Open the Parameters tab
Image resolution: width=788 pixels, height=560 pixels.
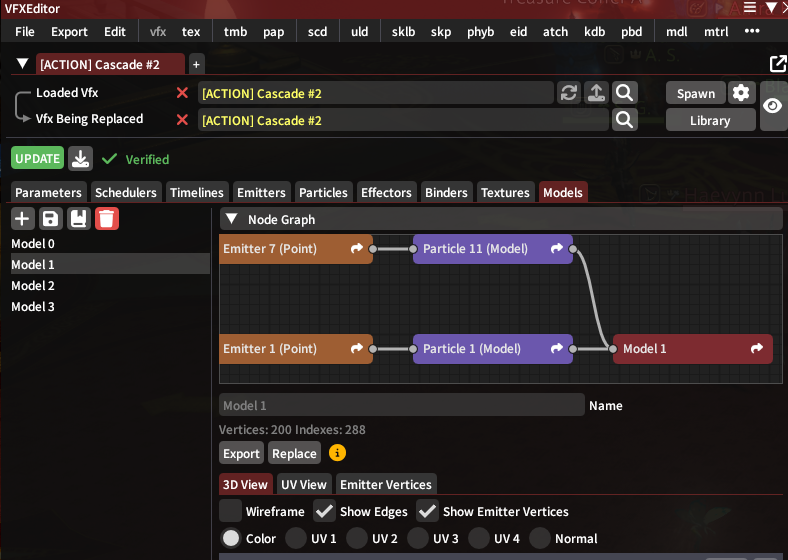click(x=48, y=192)
